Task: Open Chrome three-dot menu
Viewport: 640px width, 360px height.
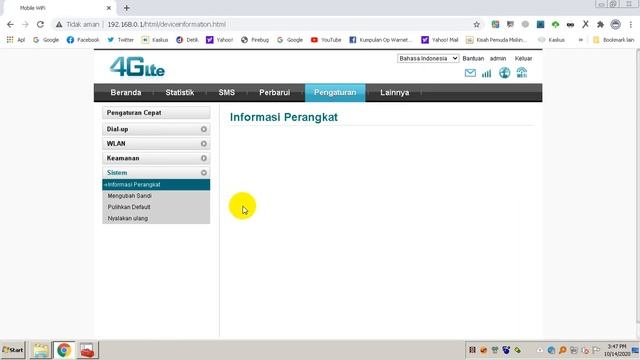Action: click(631, 24)
